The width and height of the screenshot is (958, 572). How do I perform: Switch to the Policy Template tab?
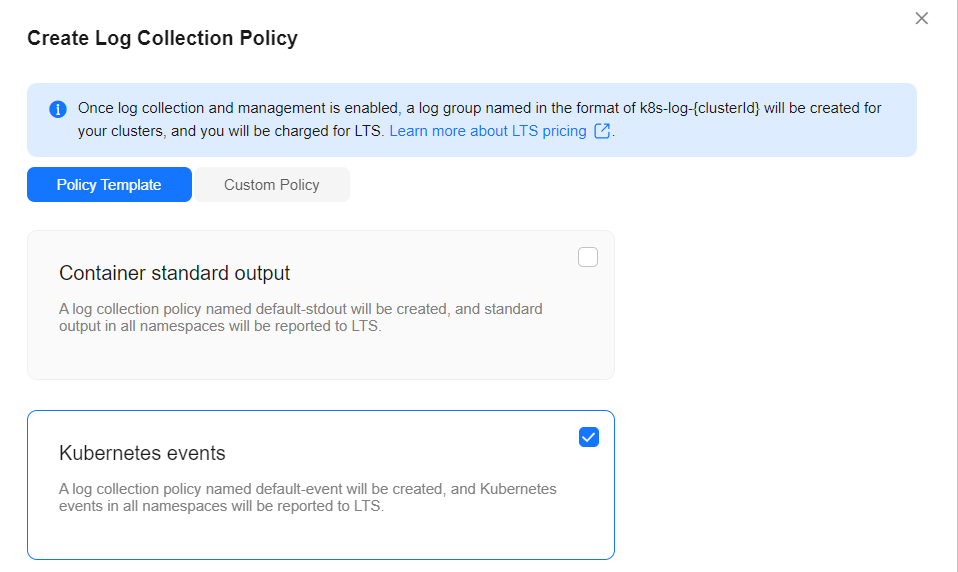pos(109,185)
